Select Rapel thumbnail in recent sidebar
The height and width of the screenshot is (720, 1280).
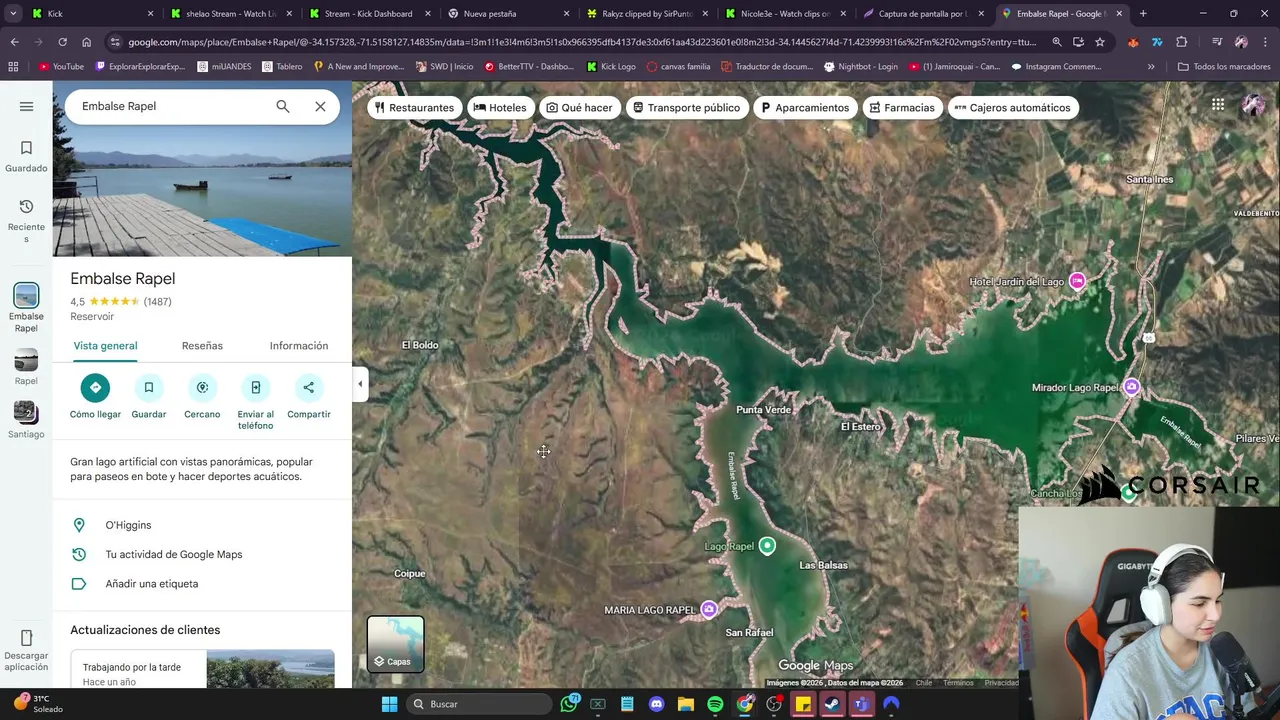click(x=26, y=367)
